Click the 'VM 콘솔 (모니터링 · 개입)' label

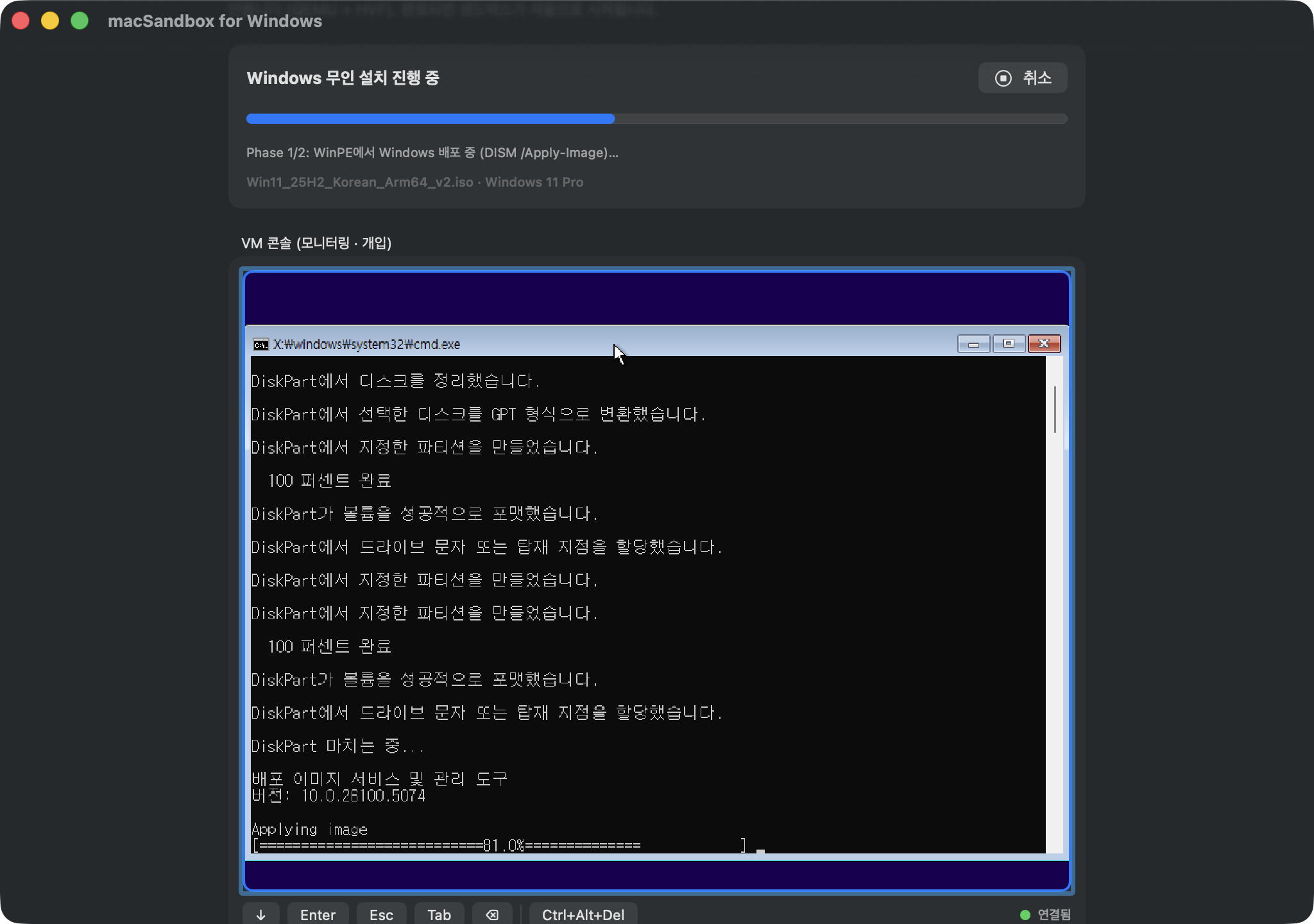click(x=316, y=243)
